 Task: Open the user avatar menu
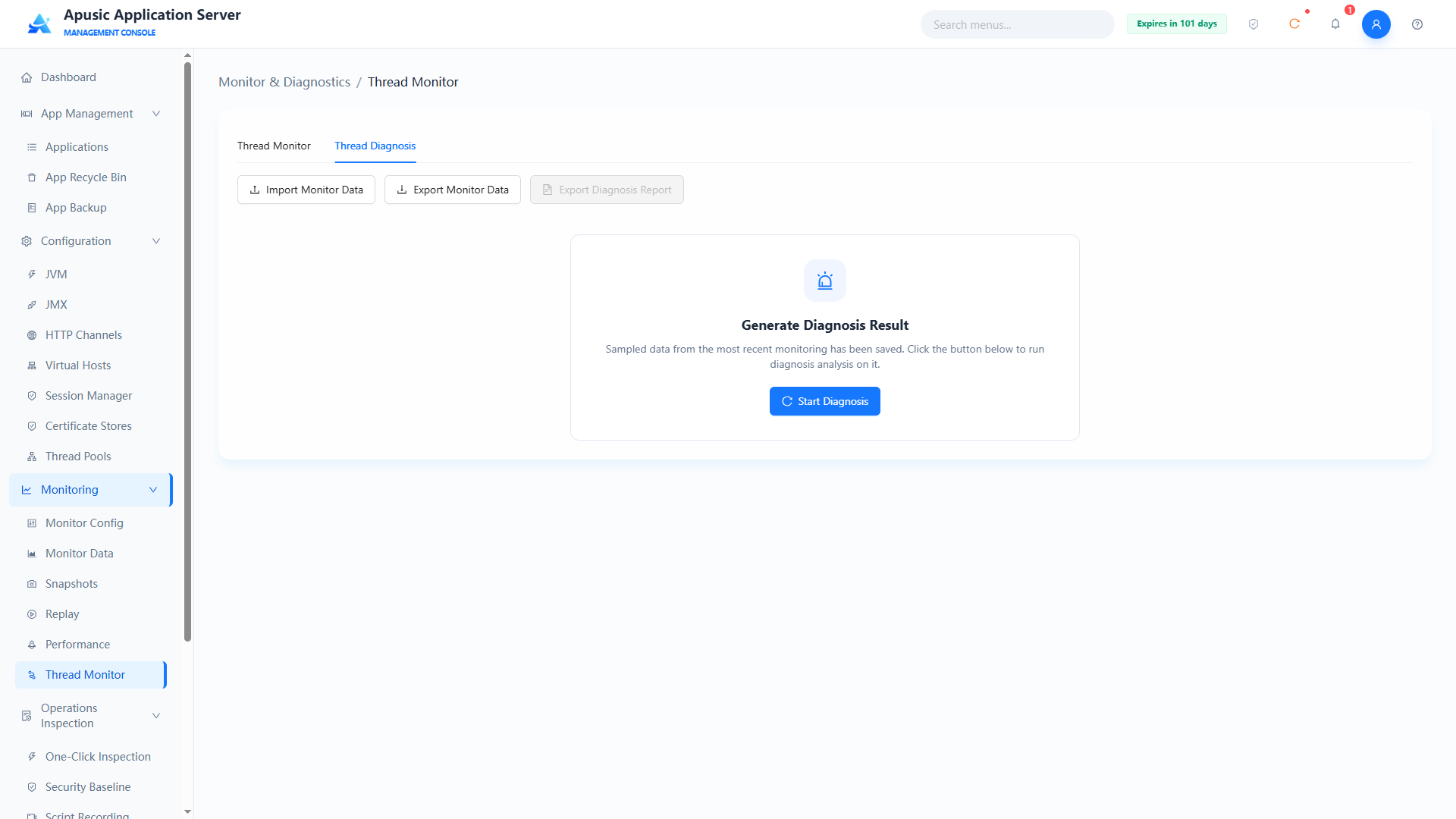click(1376, 24)
